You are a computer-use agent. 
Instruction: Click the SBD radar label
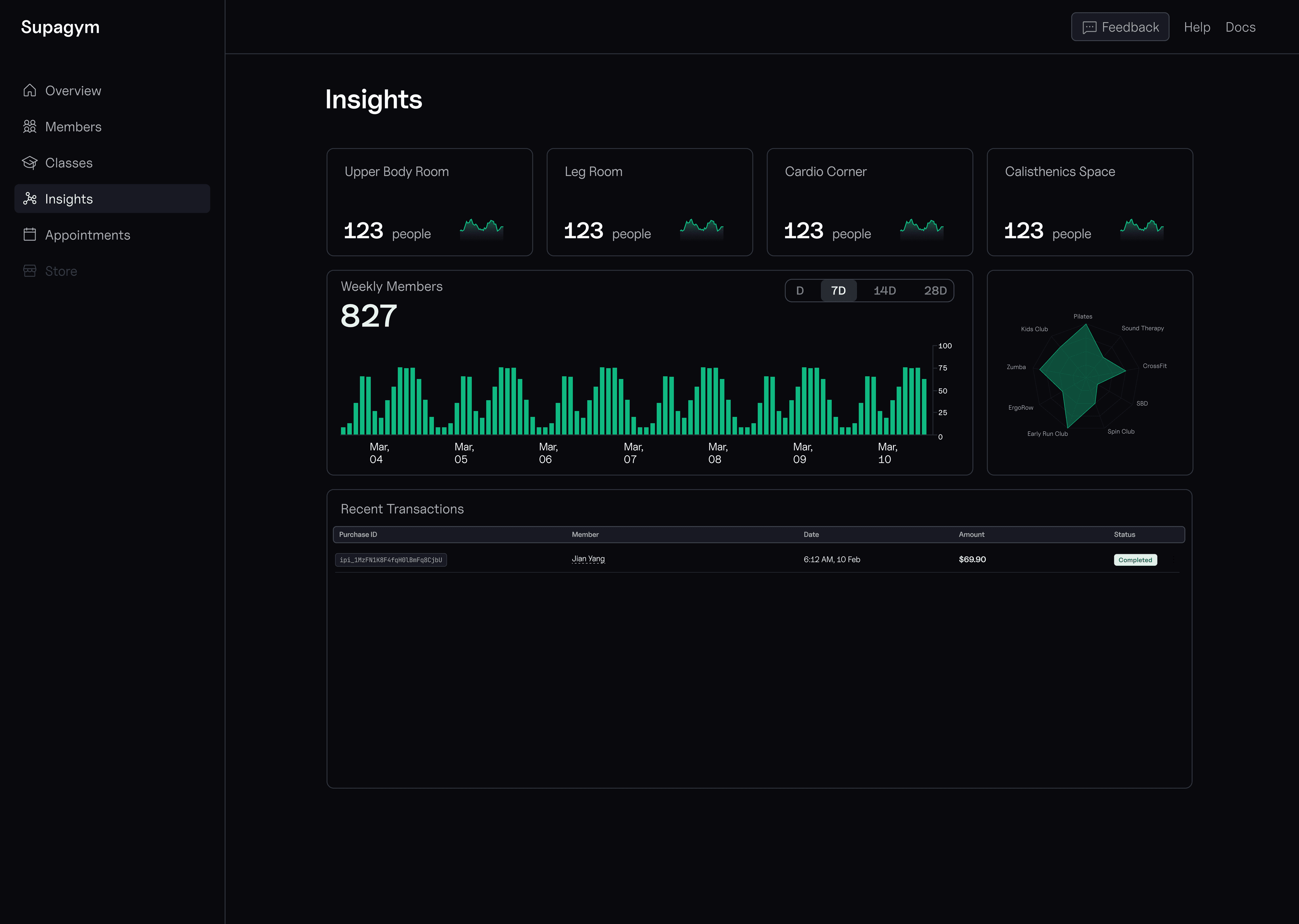click(1142, 403)
